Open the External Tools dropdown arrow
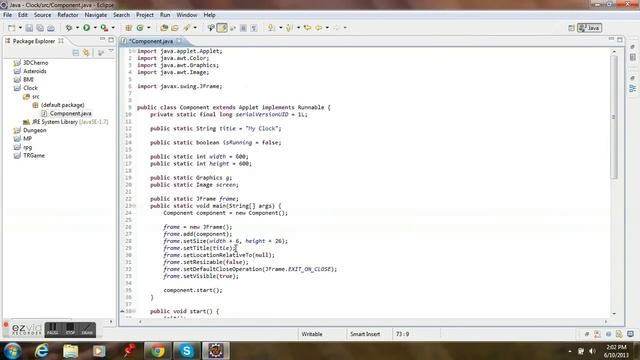Viewport: 640px width, 360px height. coord(113,28)
